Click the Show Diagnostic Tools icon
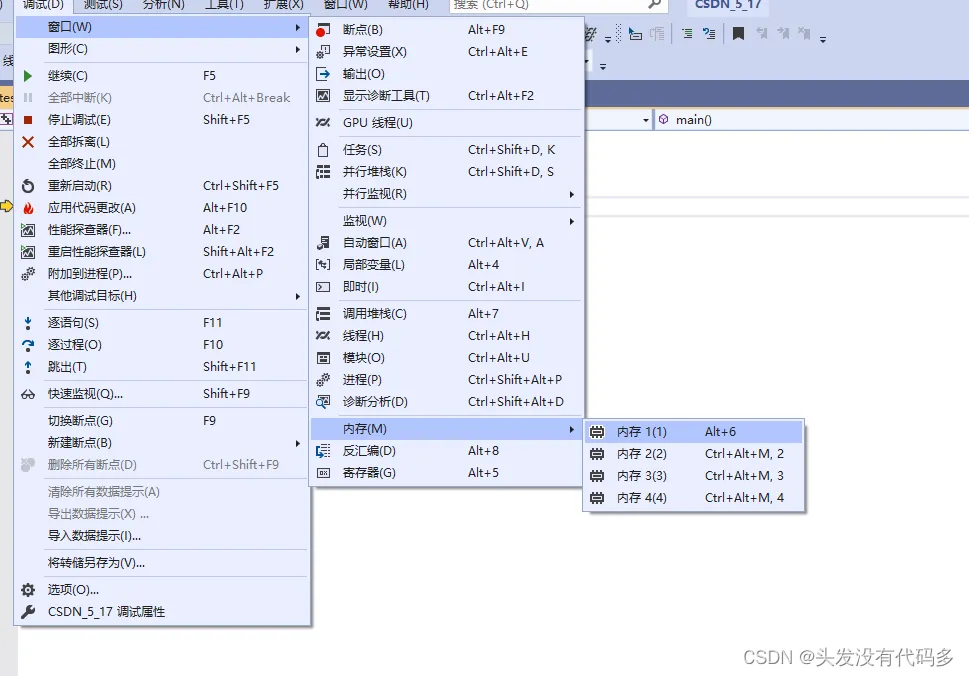969x676 pixels. [323, 96]
